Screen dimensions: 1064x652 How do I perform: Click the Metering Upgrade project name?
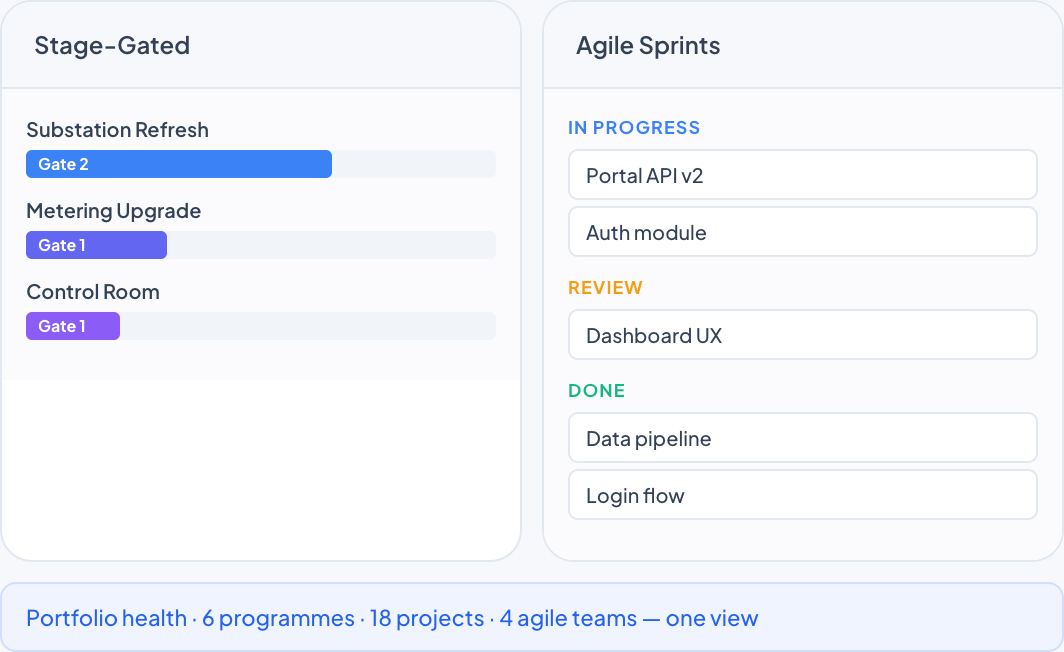pyautogui.click(x=113, y=211)
